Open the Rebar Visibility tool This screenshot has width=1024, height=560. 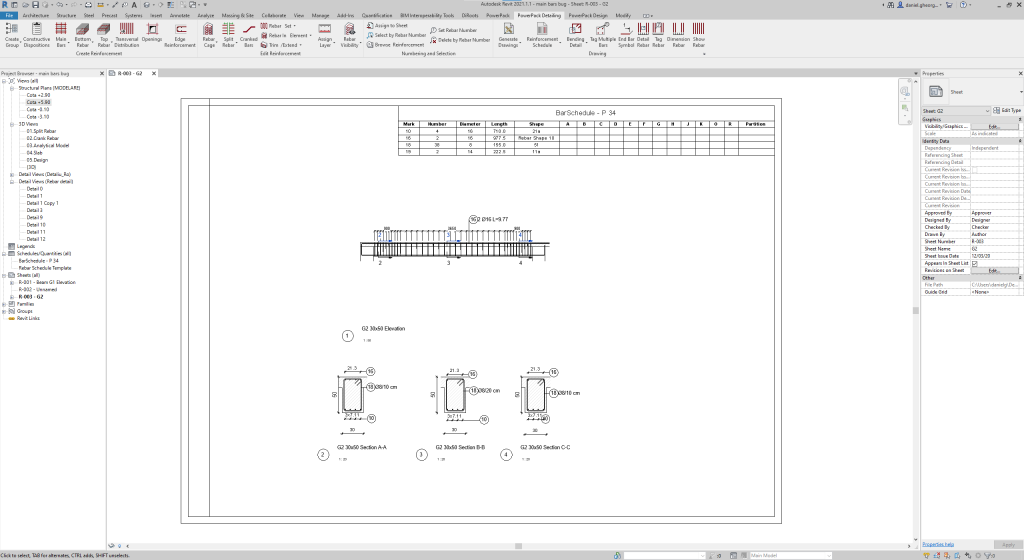point(350,35)
